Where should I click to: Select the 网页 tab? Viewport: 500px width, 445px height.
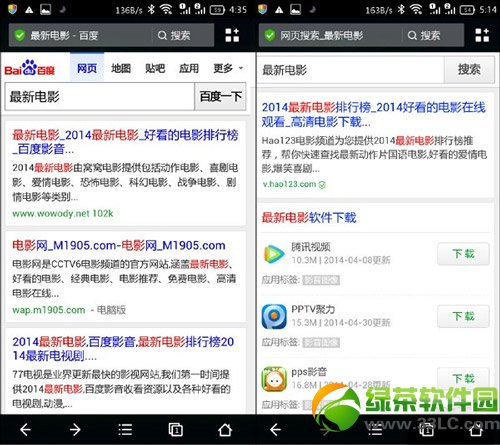[x=87, y=68]
